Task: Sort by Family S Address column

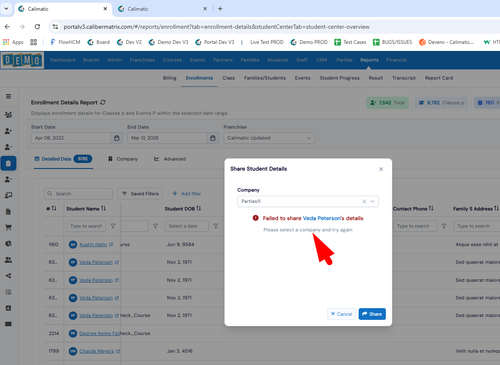Action: click(x=496, y=208)
